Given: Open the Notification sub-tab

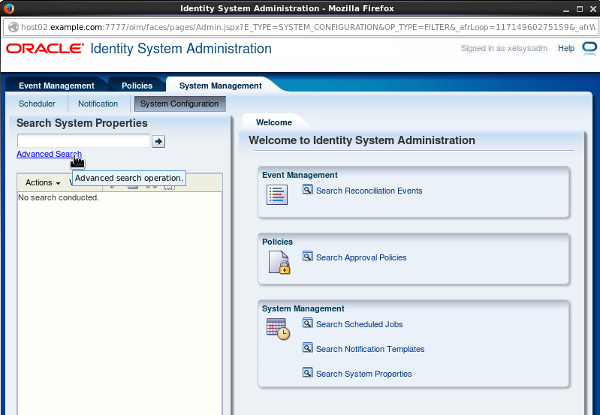Looking at the screenshot, I should [98, 104].
